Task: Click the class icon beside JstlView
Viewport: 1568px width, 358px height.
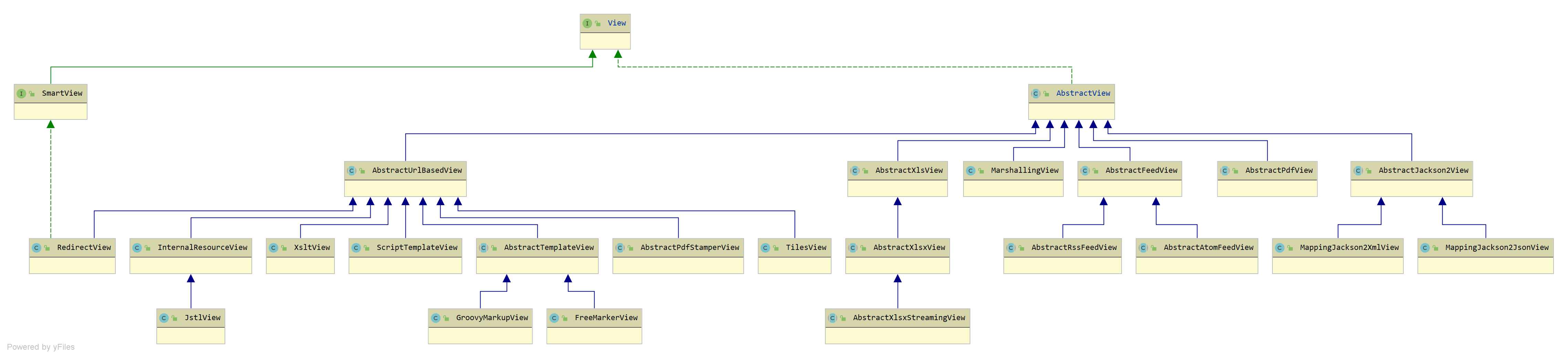Action: coord(164,318)
